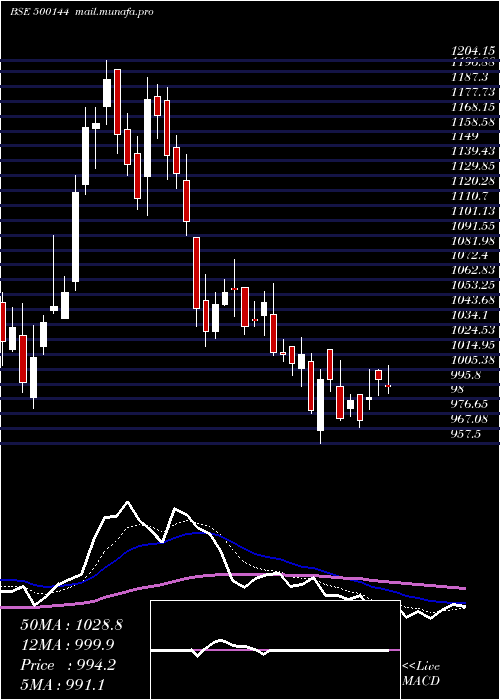Click the 1072.4 price level label
Image resolution: width=500 pixels, height=700 pixels.
click(470, 255)
